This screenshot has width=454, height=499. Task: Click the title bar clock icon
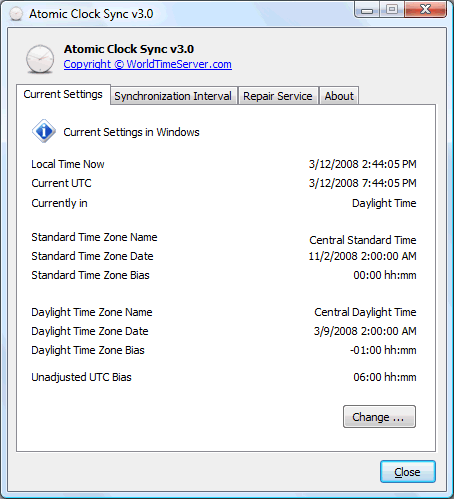15,14
